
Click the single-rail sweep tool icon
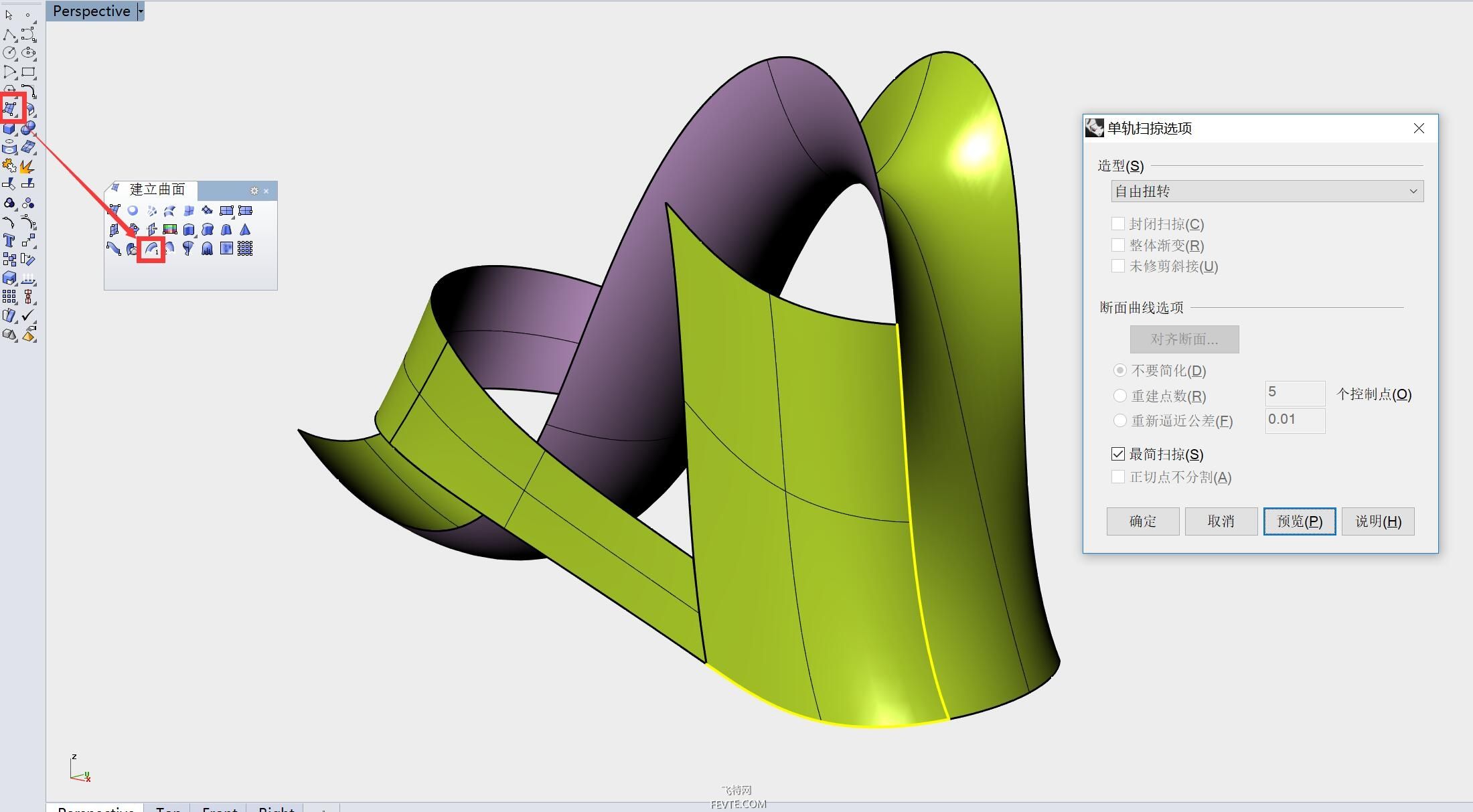(x=151, y=249)
